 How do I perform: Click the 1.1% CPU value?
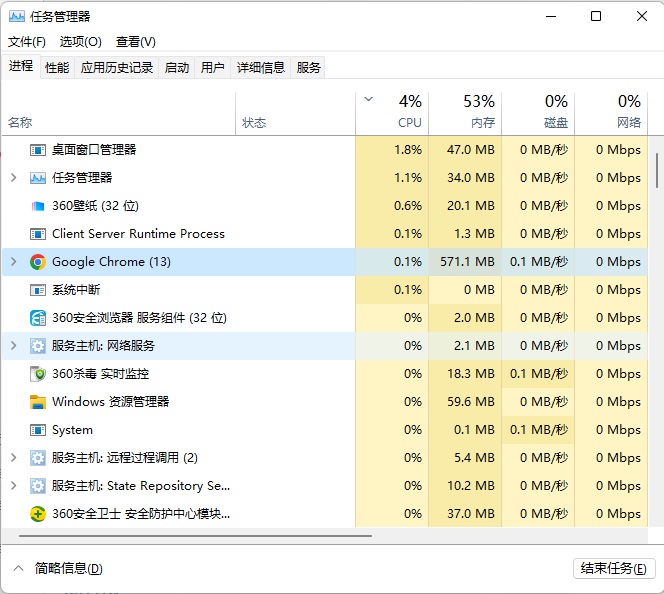coord(408,178)
